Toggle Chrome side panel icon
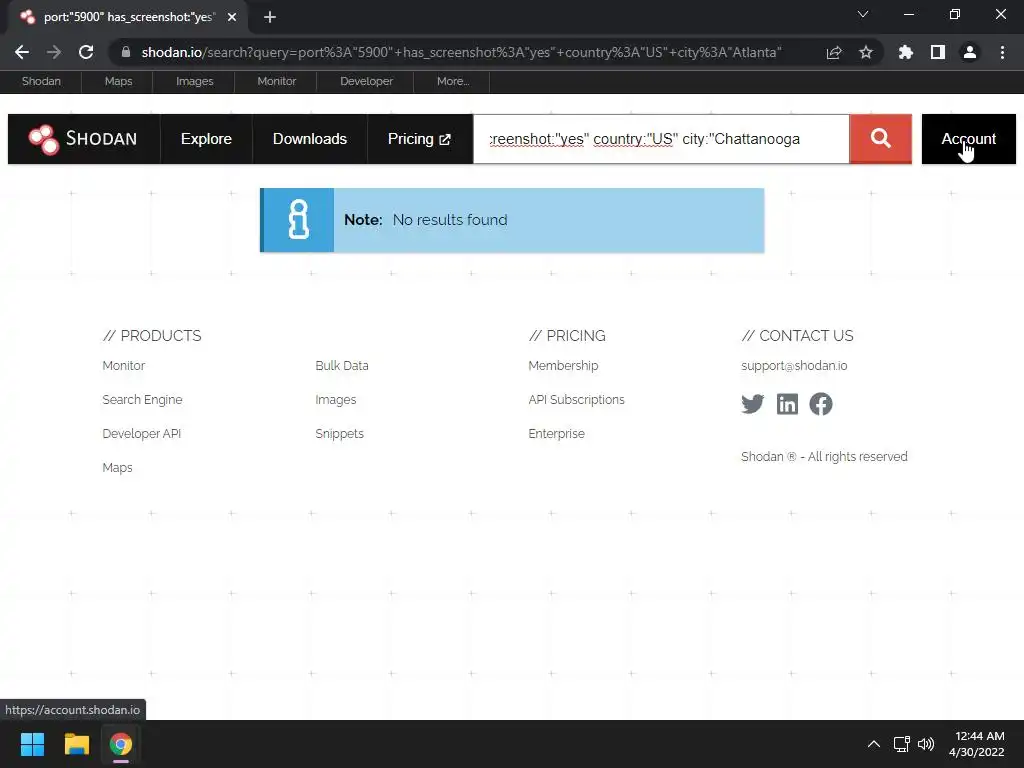Image resolution: width=1024 pixels, height=768 pixels. (x=938, y=52)
